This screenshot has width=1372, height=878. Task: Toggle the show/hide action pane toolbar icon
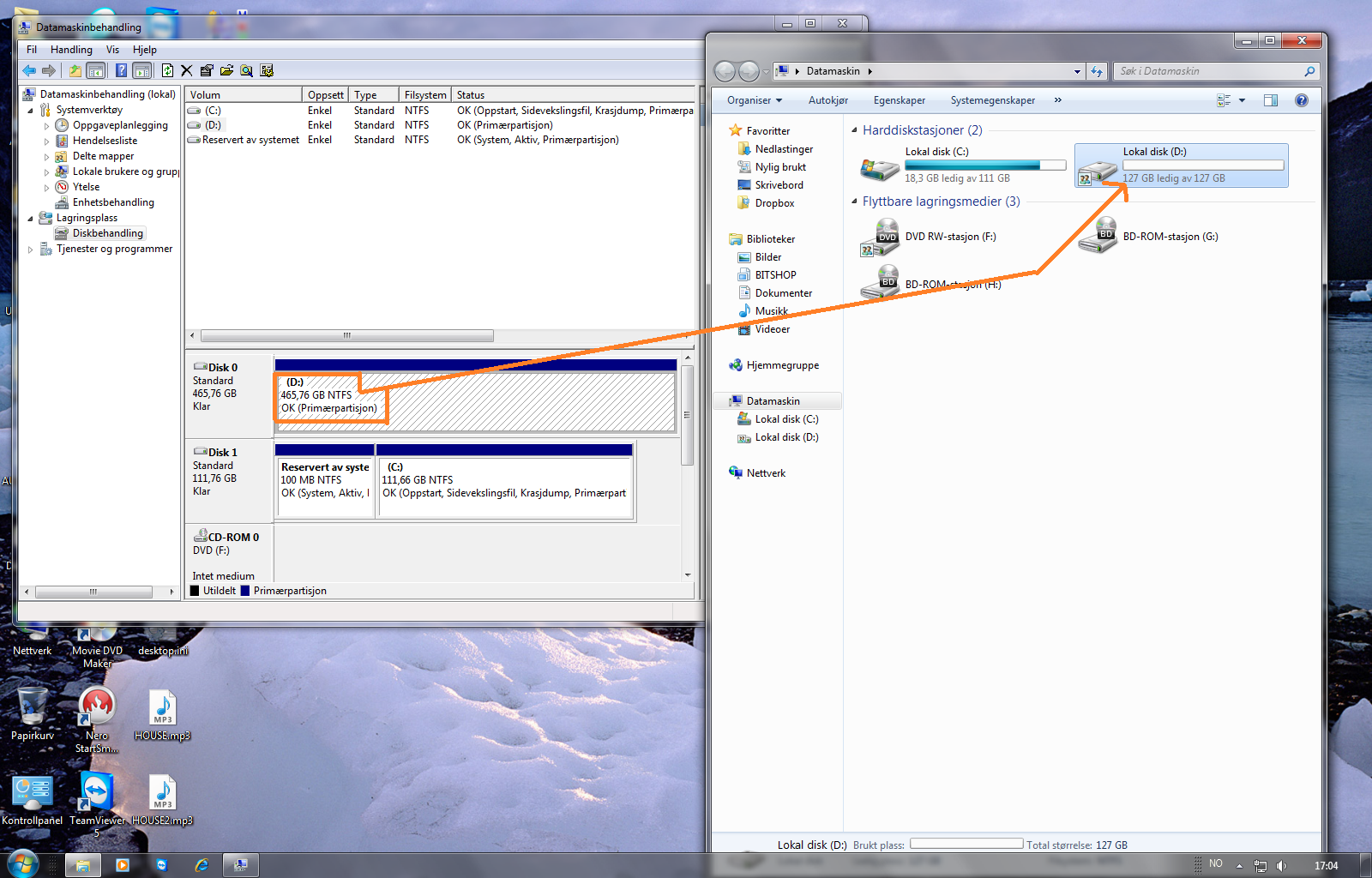[142, 70]
